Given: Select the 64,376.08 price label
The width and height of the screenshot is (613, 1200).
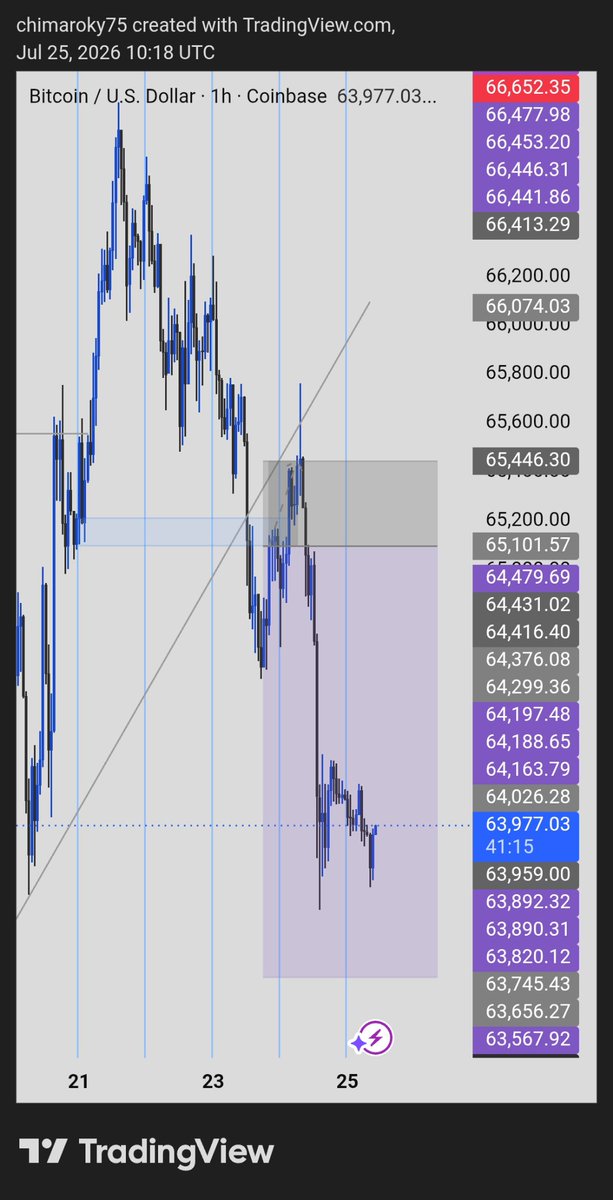Looking at the screenshot, I should pos(526,659).
